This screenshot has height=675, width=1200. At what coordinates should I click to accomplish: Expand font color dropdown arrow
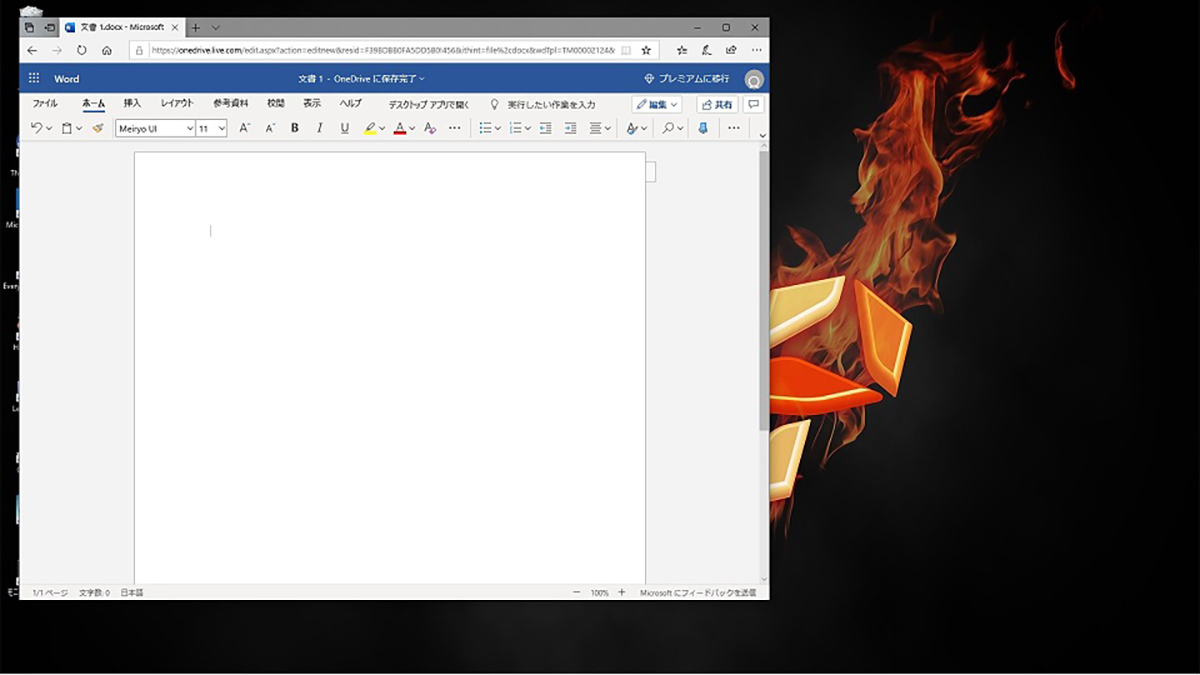click(x=412, y=128)
